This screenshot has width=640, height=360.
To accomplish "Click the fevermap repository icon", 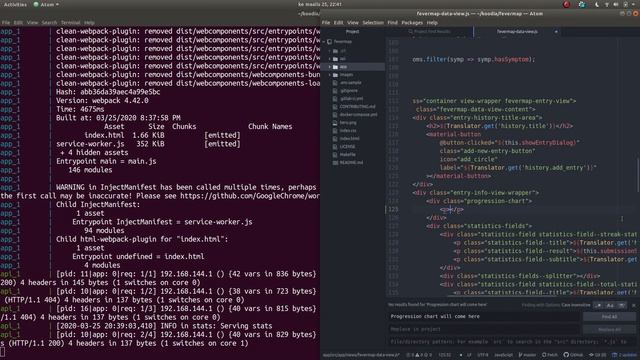I will (x=330, y=42).
